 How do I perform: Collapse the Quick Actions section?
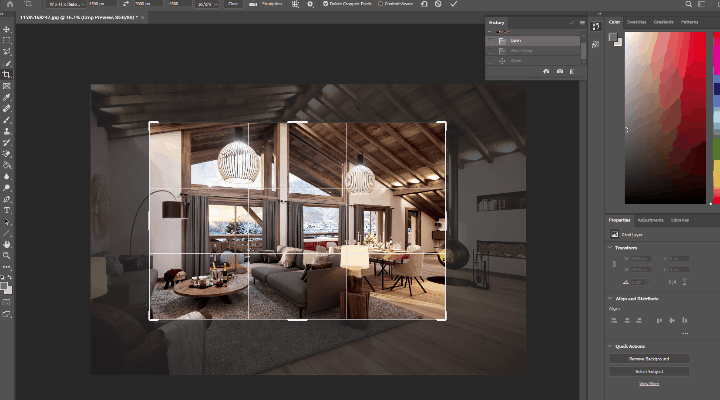(611, 346)
